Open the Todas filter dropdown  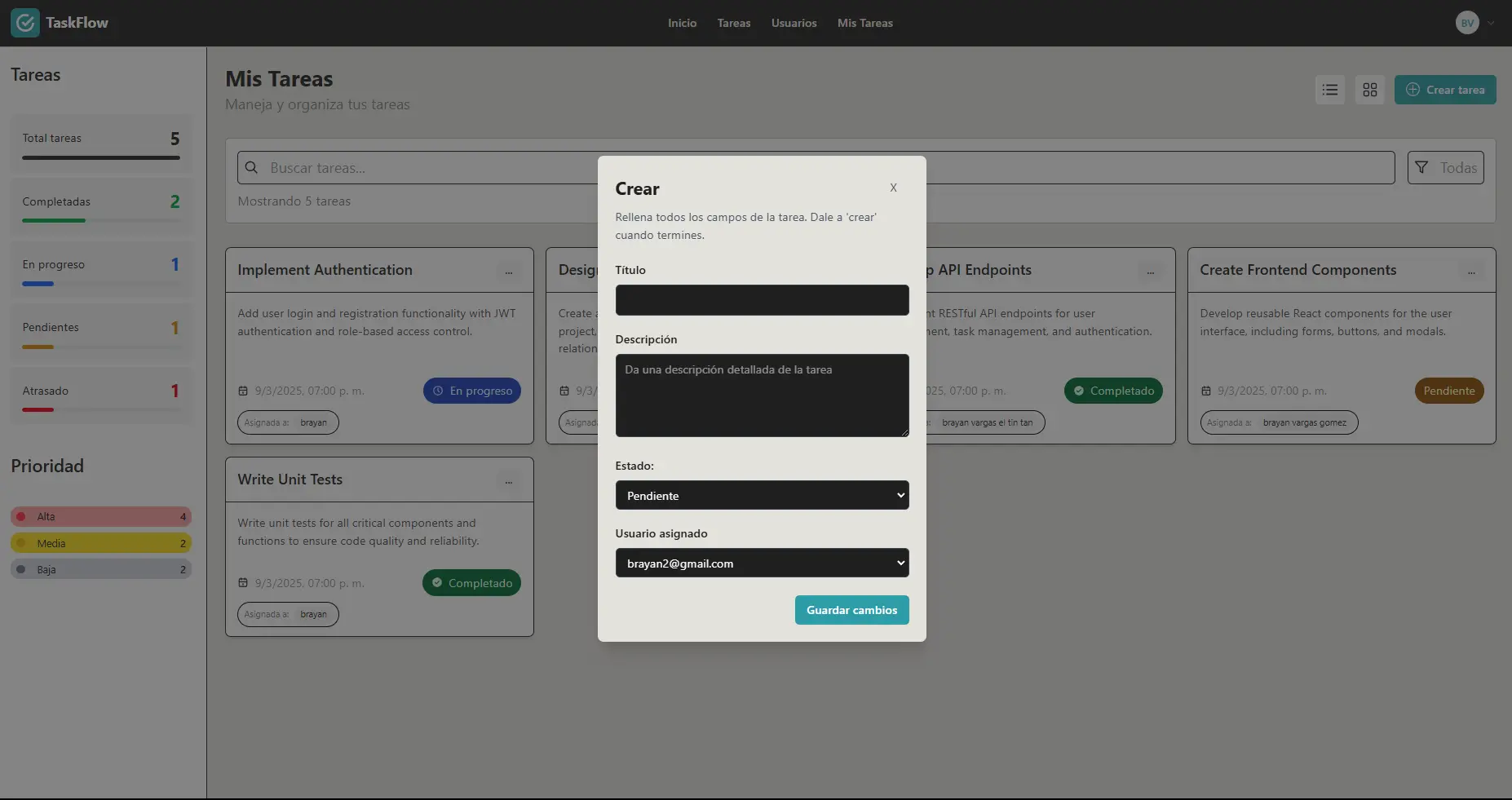click(x=1445, y=167)
